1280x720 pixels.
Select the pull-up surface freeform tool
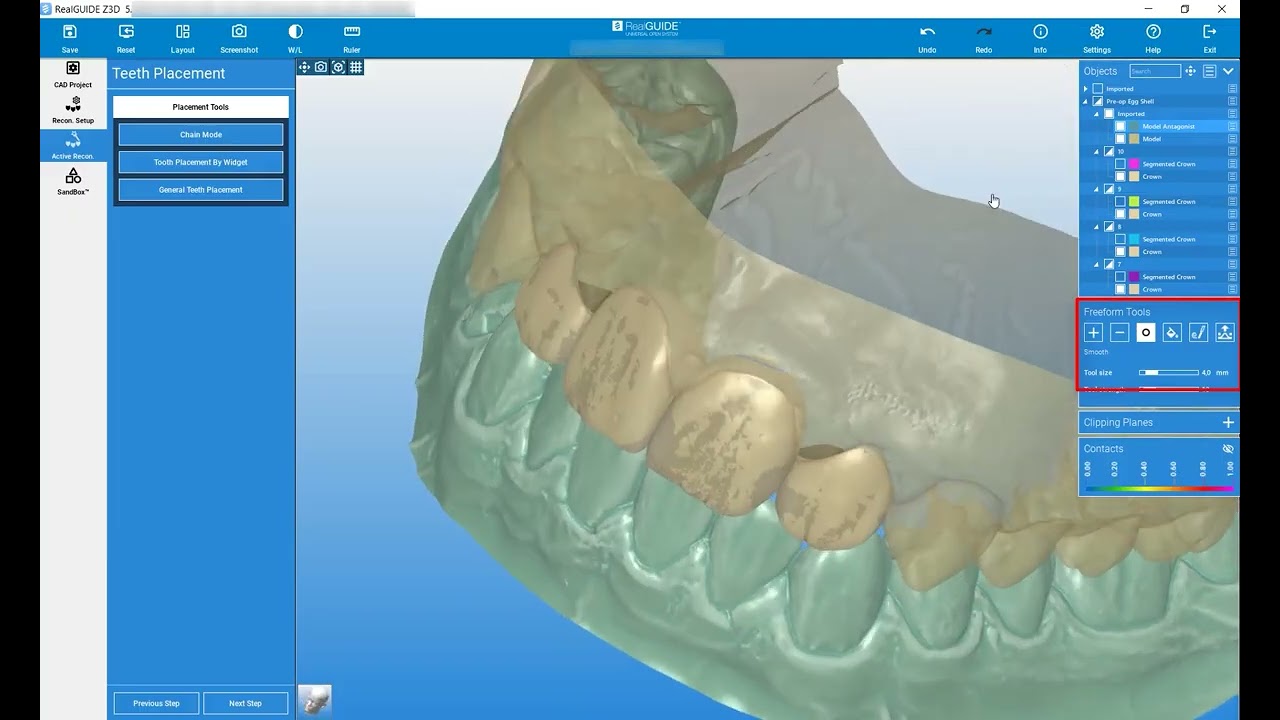pyautogui.click(x=1225, y=333)
